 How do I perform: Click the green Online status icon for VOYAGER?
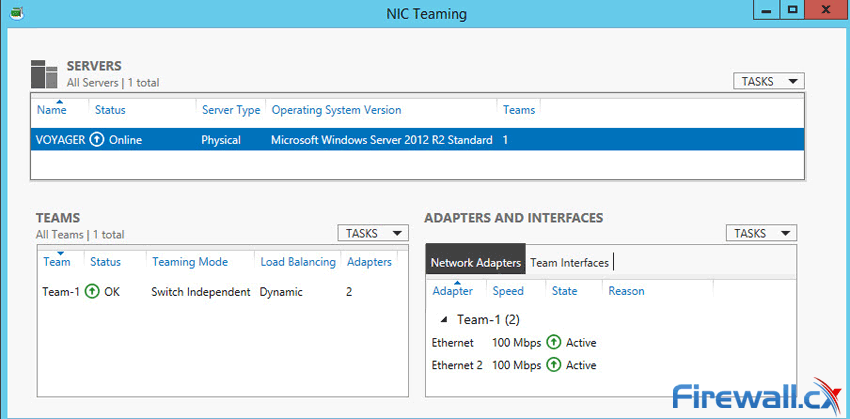pyautogui.click(x=97, y=140)
